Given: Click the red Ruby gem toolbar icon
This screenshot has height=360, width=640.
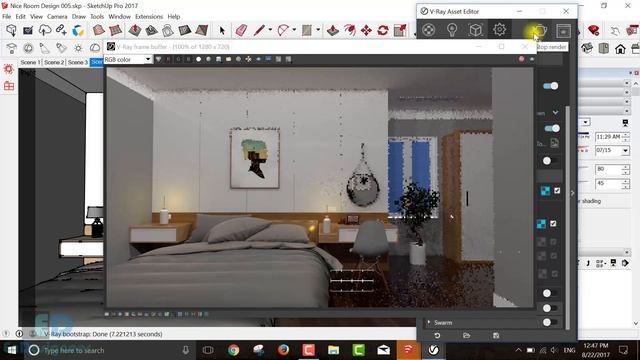Looking at the screenshot, I should click(x=593, y=30).
